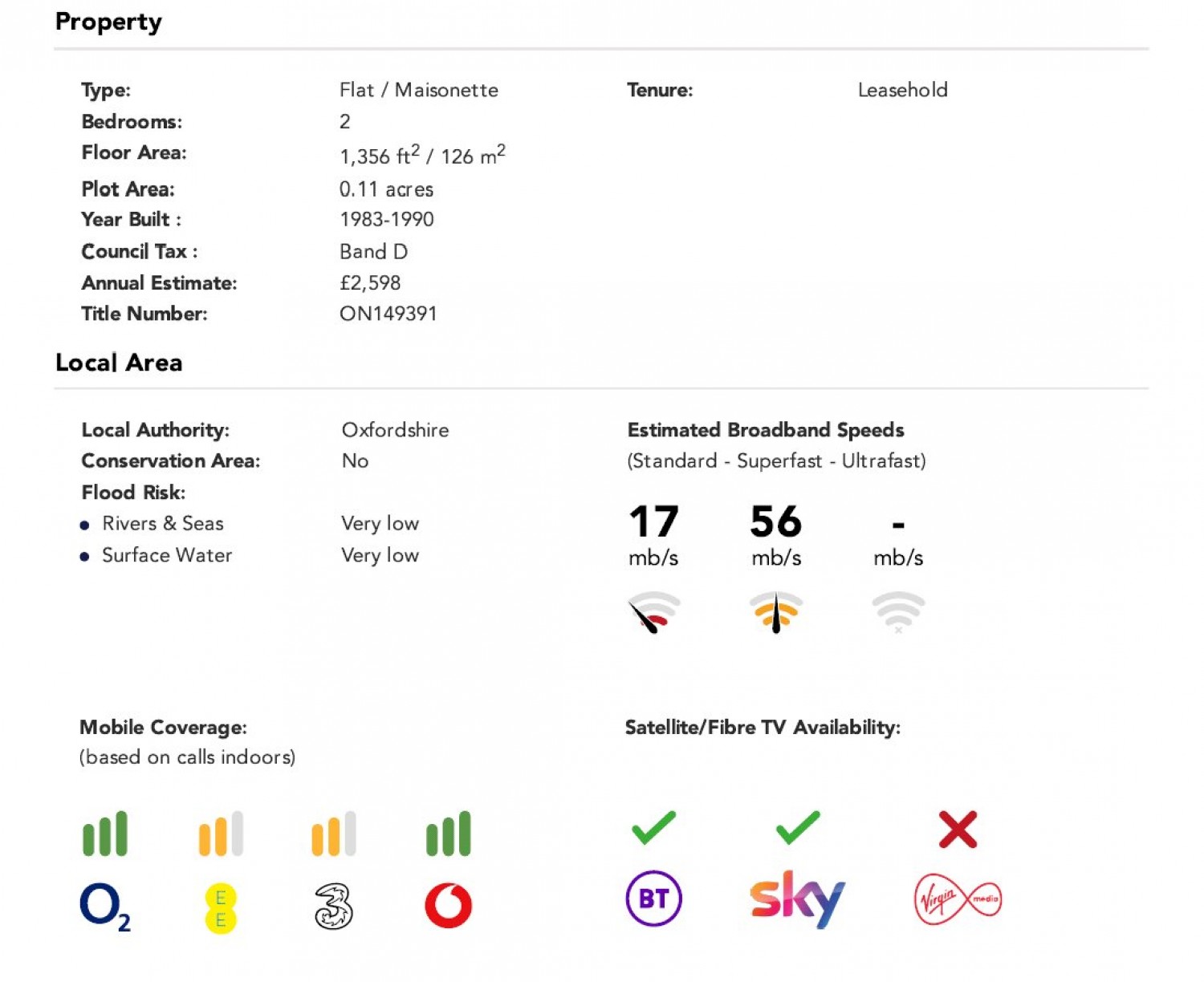This screenshot has height=982, width=1204.
Task: Click the green checkmark above BT
Action: pyautogui.click(x=653, y=828)
